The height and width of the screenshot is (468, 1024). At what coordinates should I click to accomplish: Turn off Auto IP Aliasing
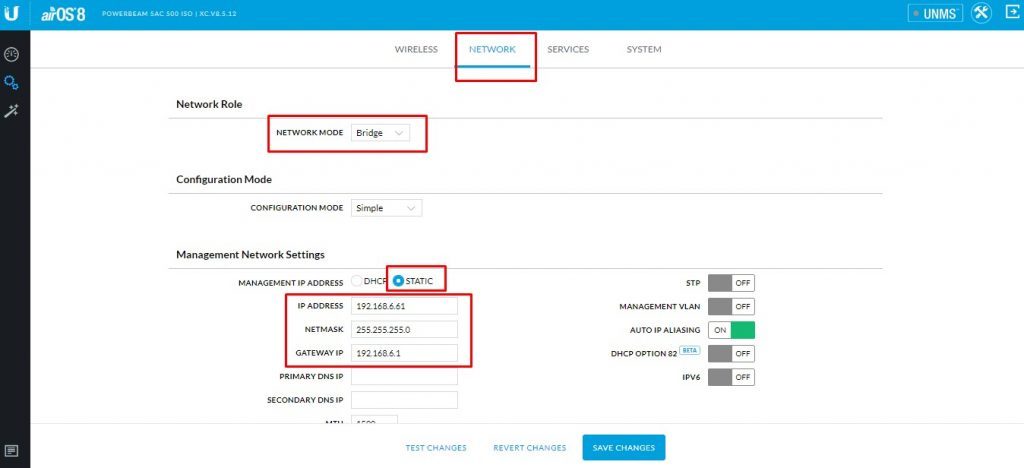click(x=731, y=330)
